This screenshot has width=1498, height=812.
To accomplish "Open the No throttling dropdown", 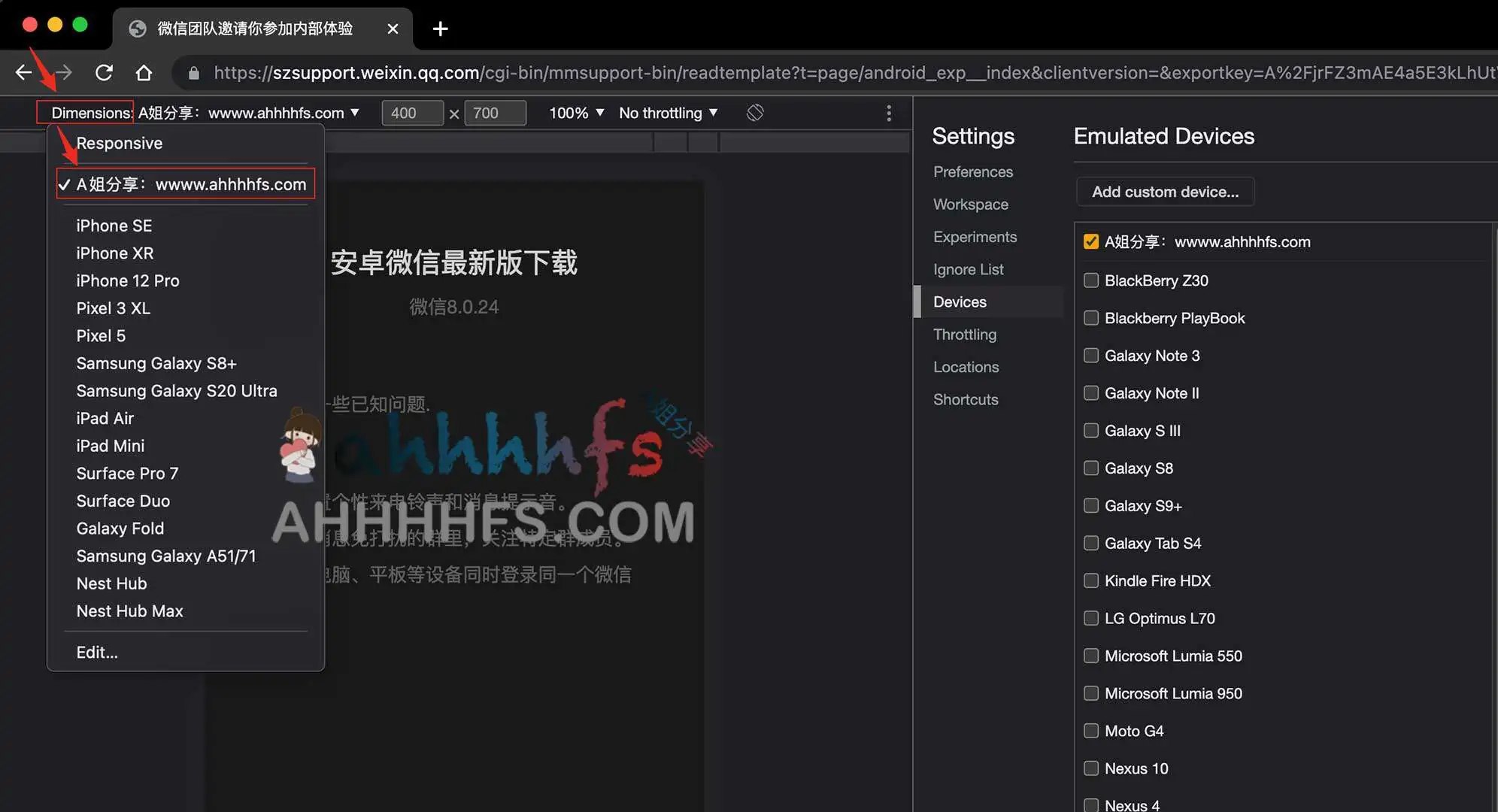I will (x=668, y=112).
